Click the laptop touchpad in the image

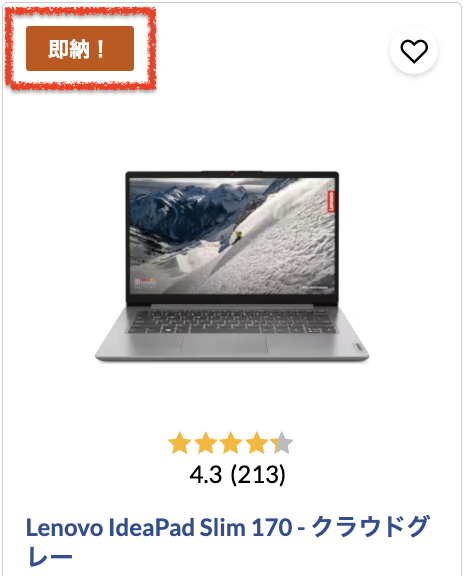224,344
